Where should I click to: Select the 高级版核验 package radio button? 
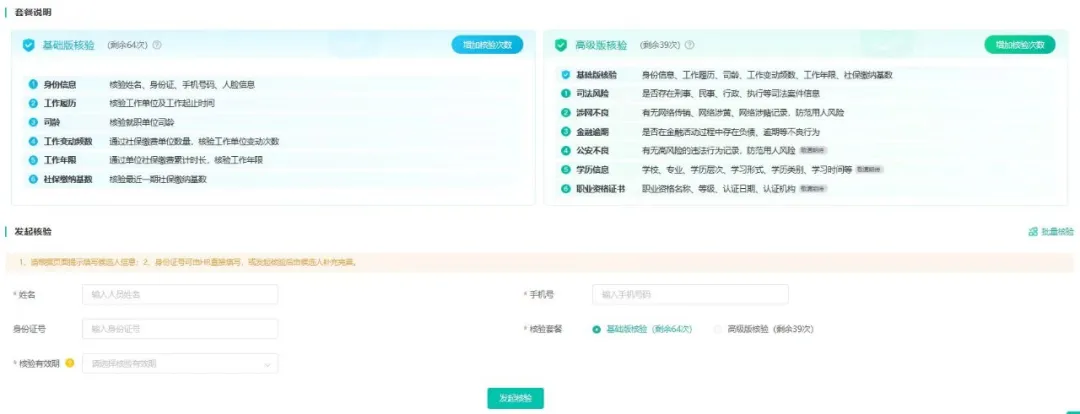tap(718, 329)
